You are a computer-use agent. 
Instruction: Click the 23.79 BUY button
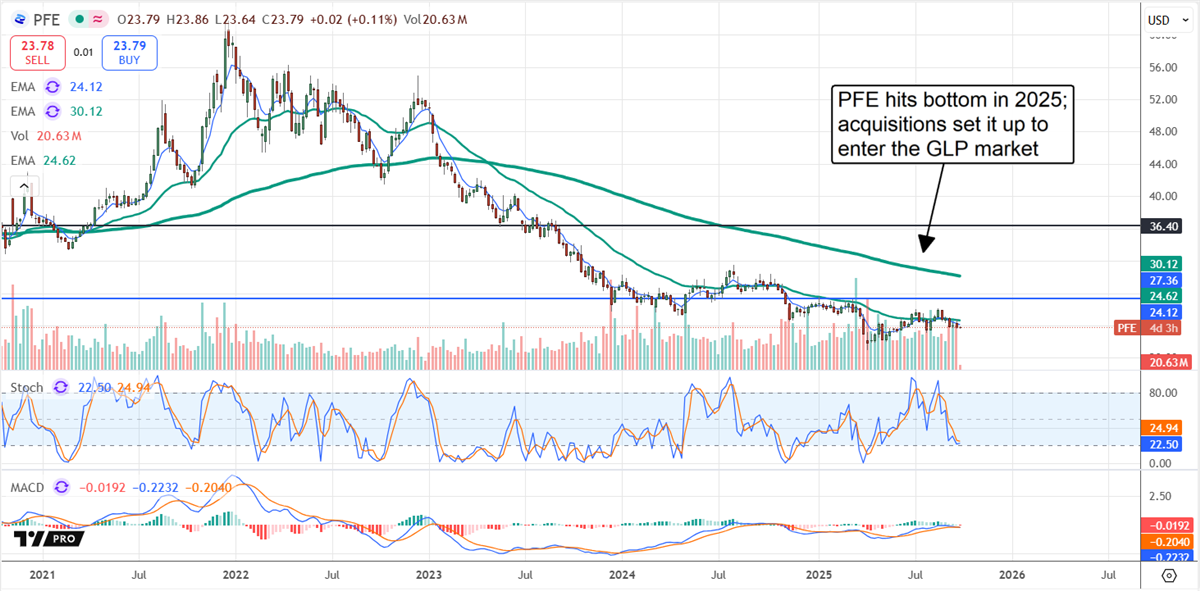(130, 51)
